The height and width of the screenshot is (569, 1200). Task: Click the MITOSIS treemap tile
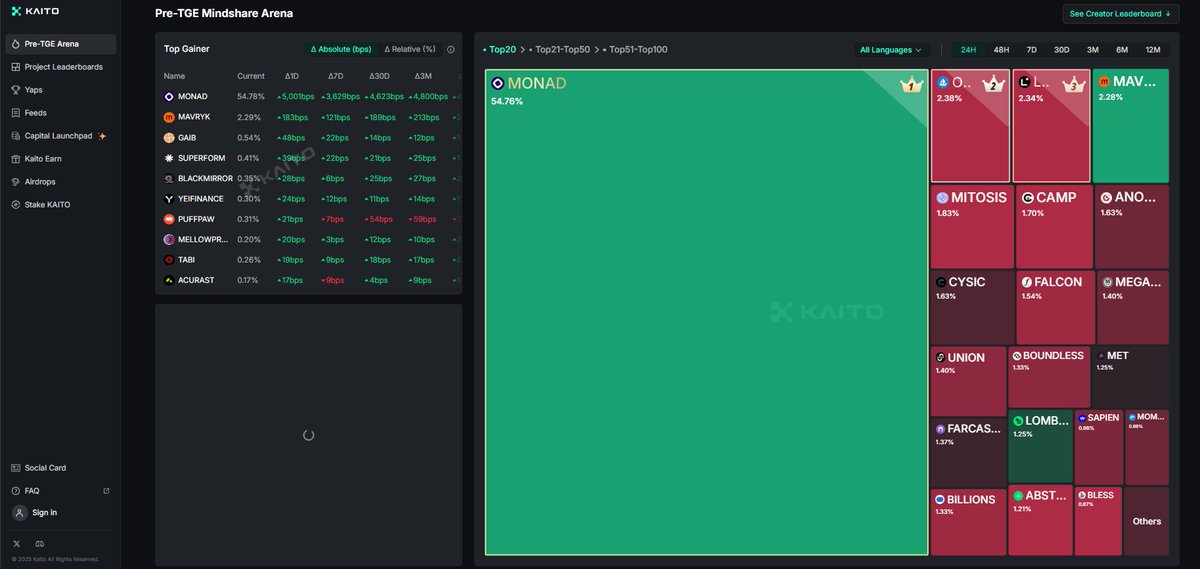point(971,226)
